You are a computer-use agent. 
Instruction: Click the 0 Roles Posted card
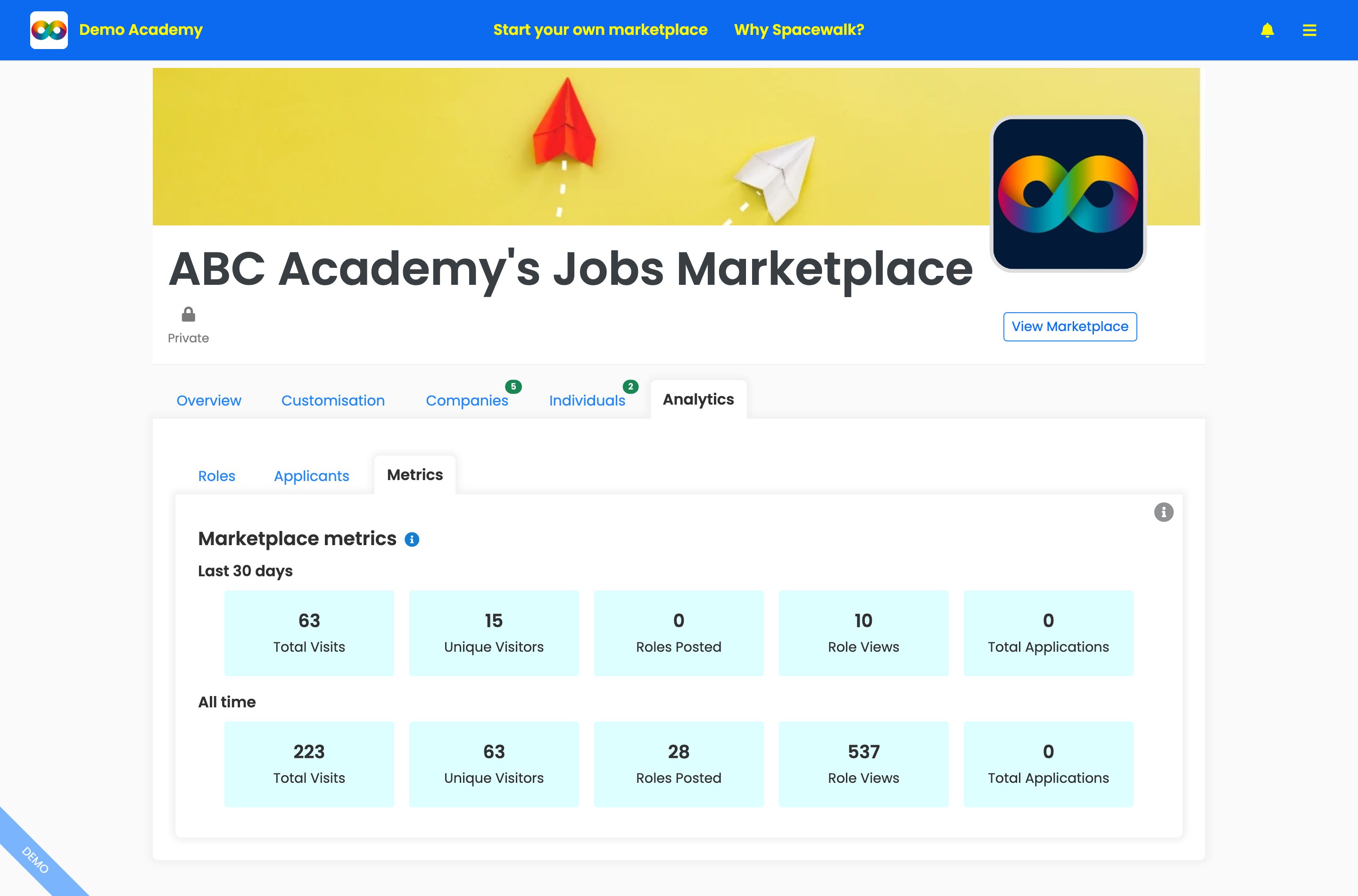[x=679, y=633]
